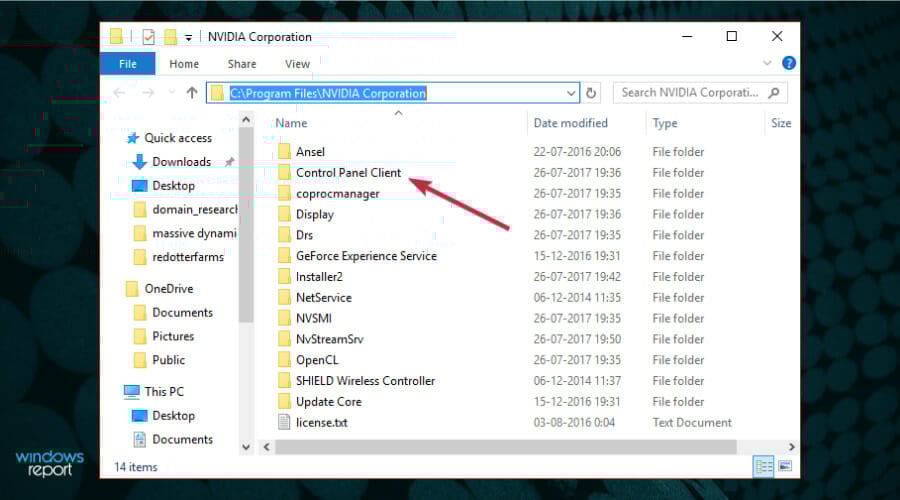Refresh the NVIDIA Corporation folder
The height and width of the screenshot is (500, 900).
tap(591, 93)
